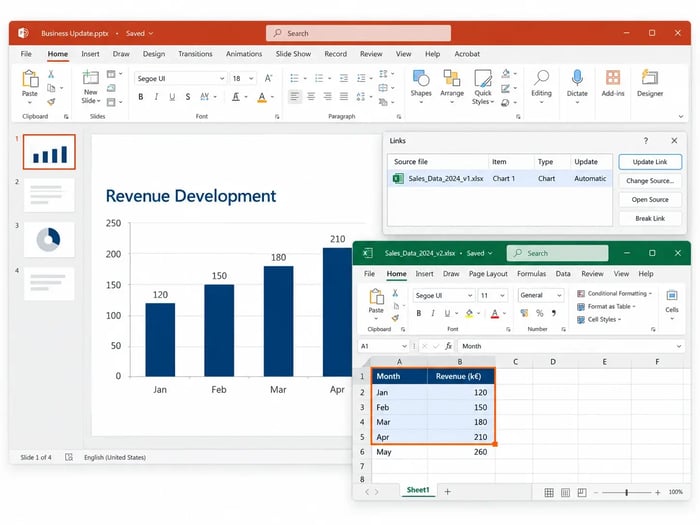The image size is (700, 525).
Task: Open the Name Box A1 dropdown
Action: [x=404, y=346]
